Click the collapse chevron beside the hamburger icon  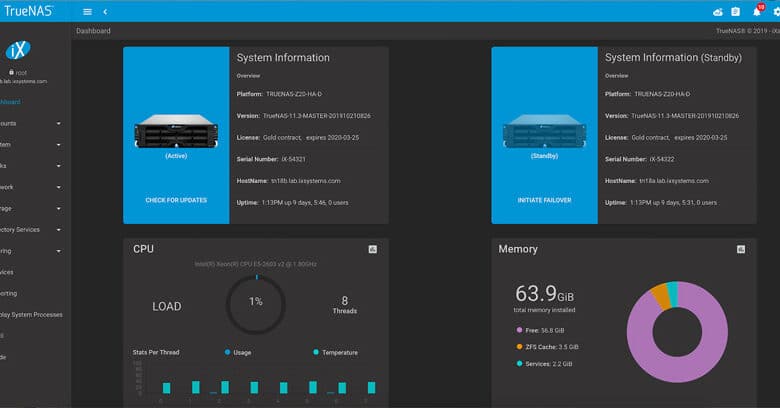105,11
